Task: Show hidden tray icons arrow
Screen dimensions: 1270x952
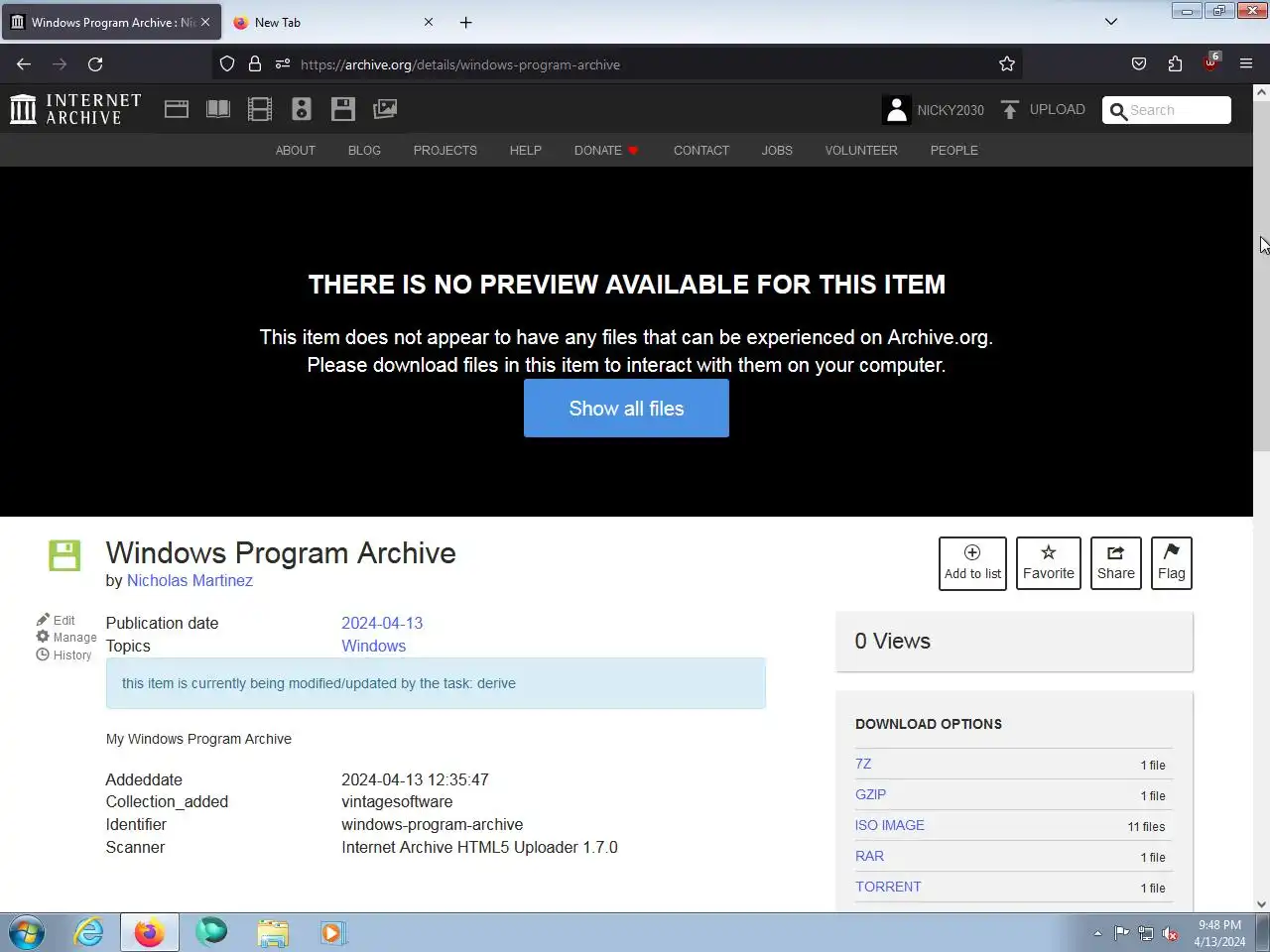Action: coord(1097,933)
